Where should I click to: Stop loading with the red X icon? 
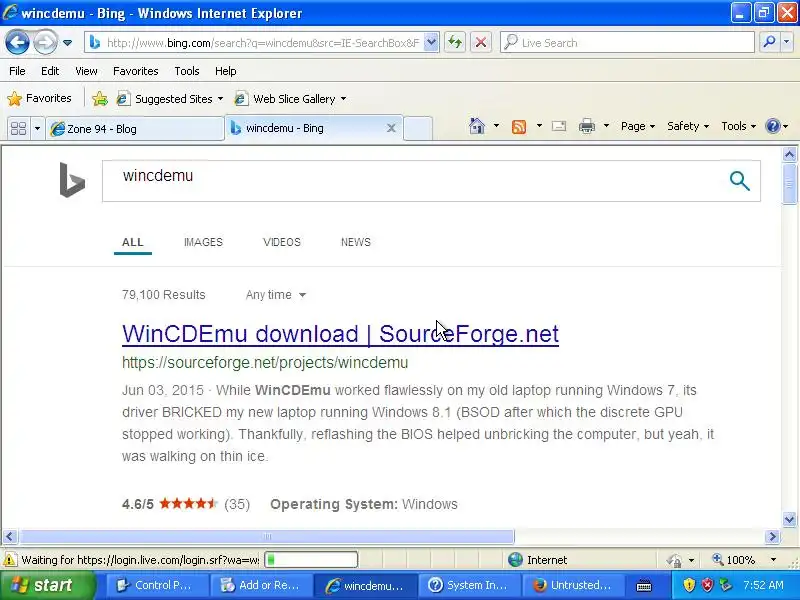tap(480, 42)
